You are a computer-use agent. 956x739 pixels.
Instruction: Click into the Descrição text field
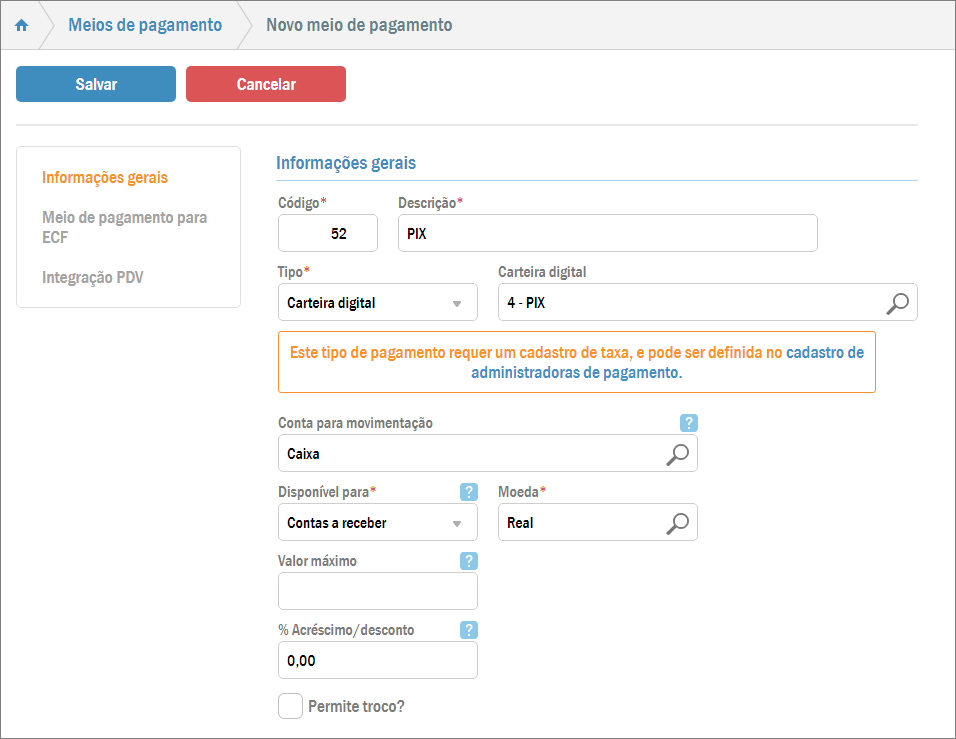607,233
